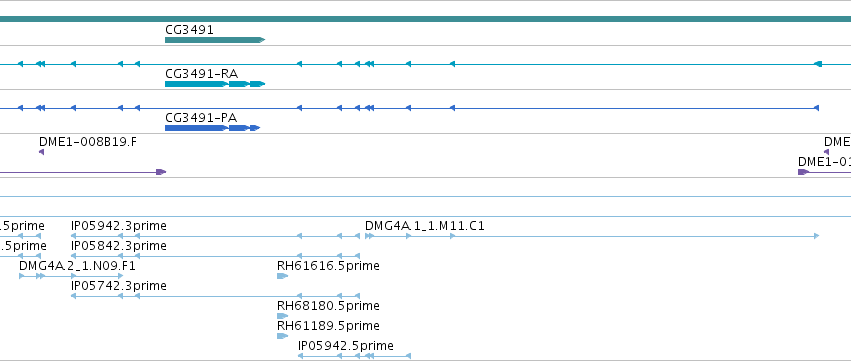Click the DME1-008B19.F label
This screenshot has height=361, width=851.
88,142
